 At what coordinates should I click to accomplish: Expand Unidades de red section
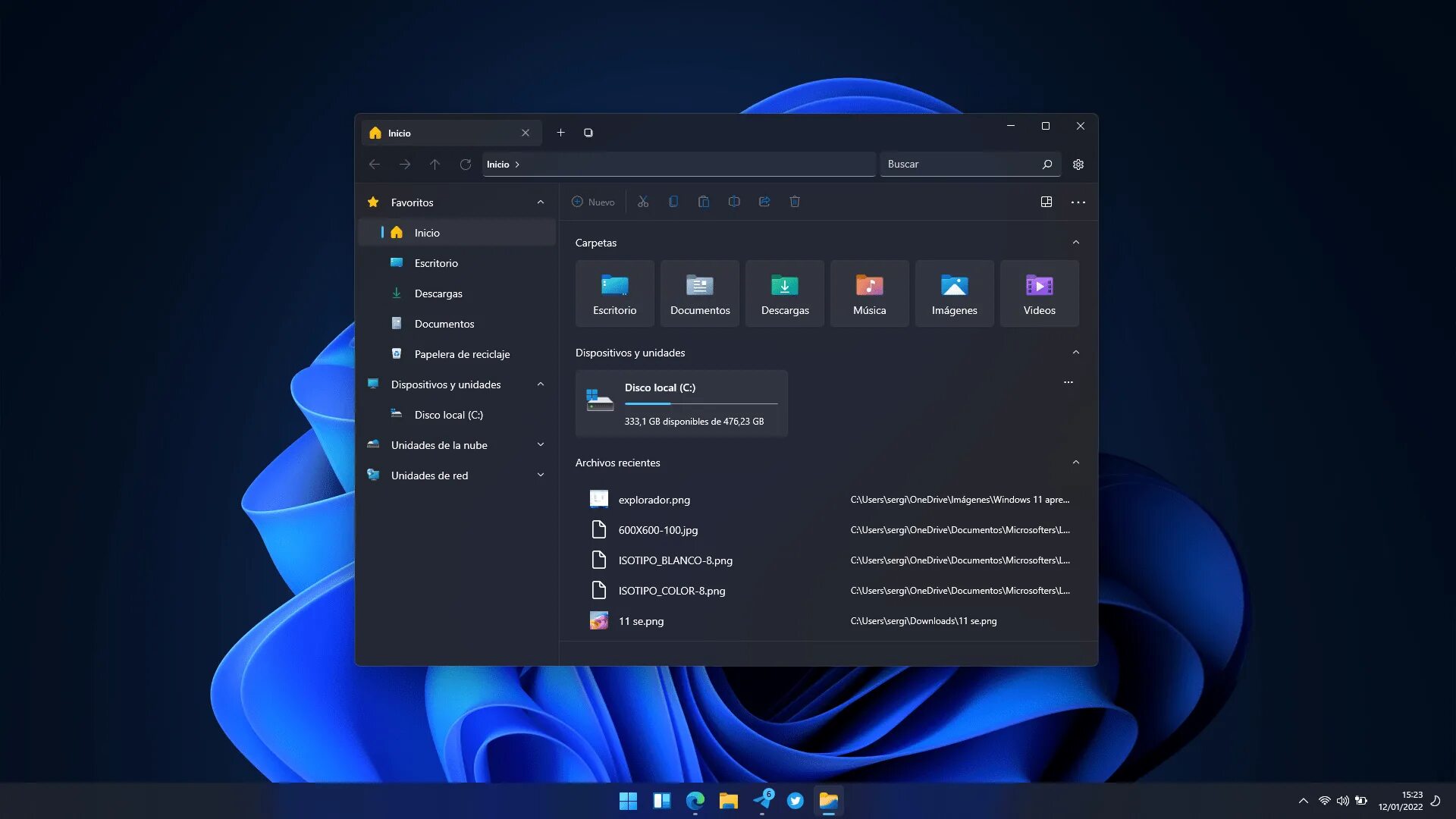click(x=541, y=475)
